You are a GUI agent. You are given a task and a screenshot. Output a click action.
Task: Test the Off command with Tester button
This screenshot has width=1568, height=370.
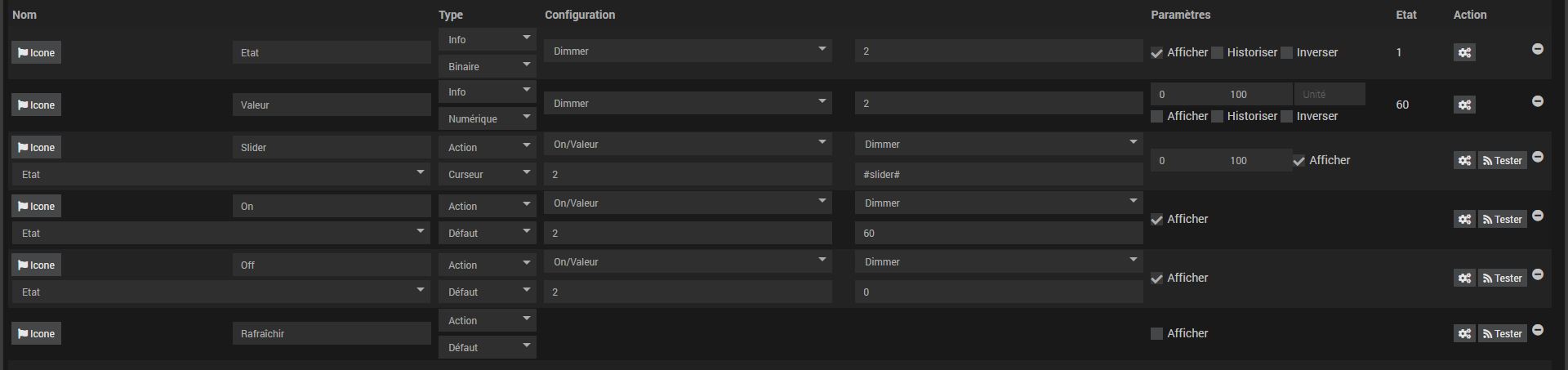pos(1502,279)
